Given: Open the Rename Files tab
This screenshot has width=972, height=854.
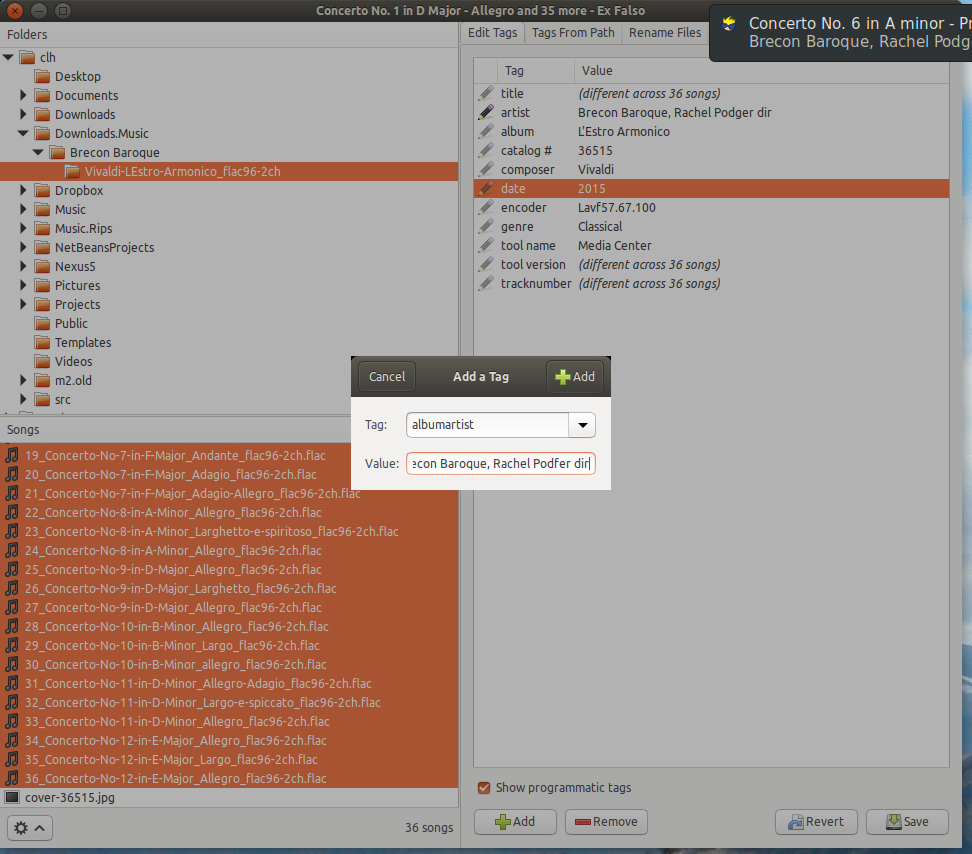Looking at the screenshot, I should coord(664,32).
